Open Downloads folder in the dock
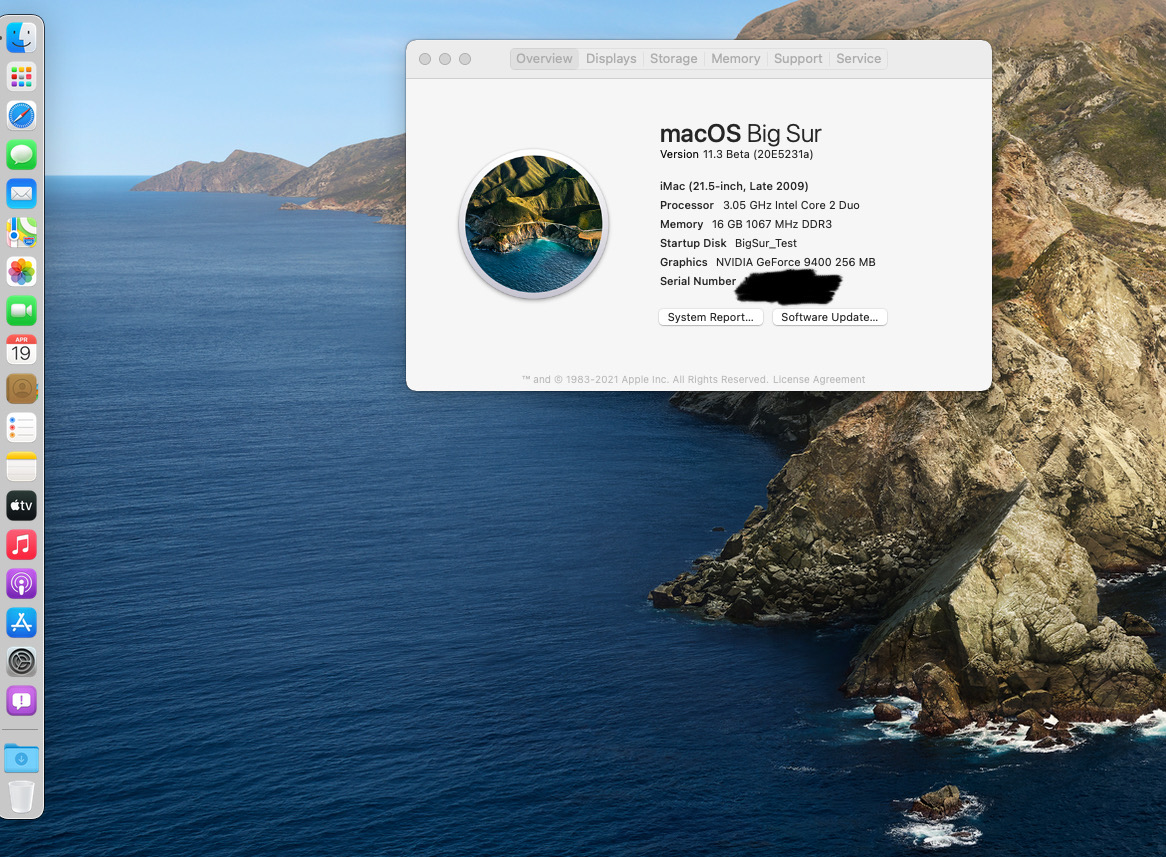This screenshot has width=1166, height=857. (22, 758)
